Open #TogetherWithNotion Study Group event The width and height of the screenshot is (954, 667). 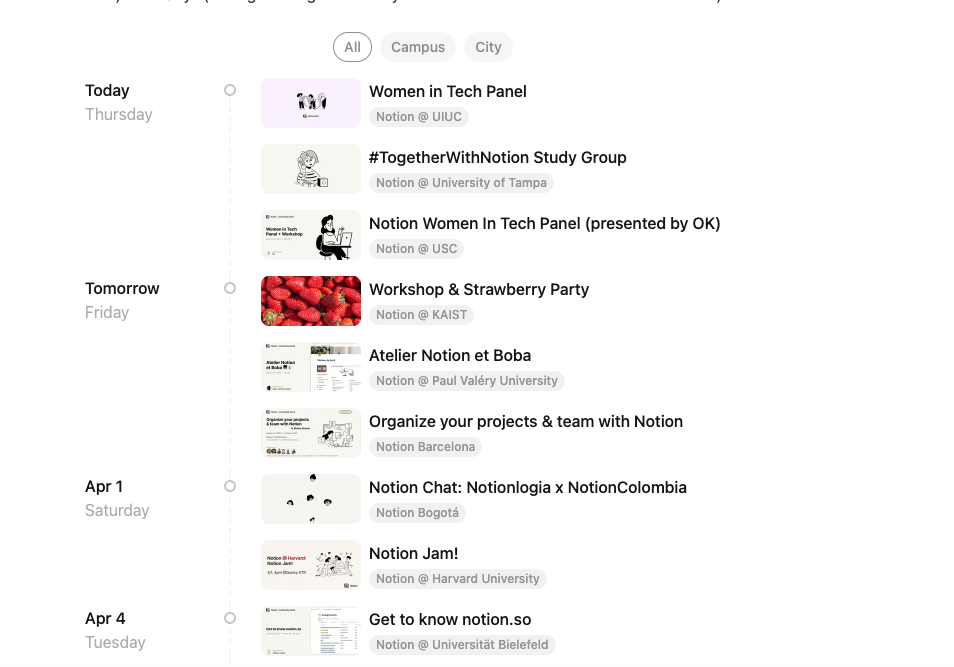[x=498, y=158]
